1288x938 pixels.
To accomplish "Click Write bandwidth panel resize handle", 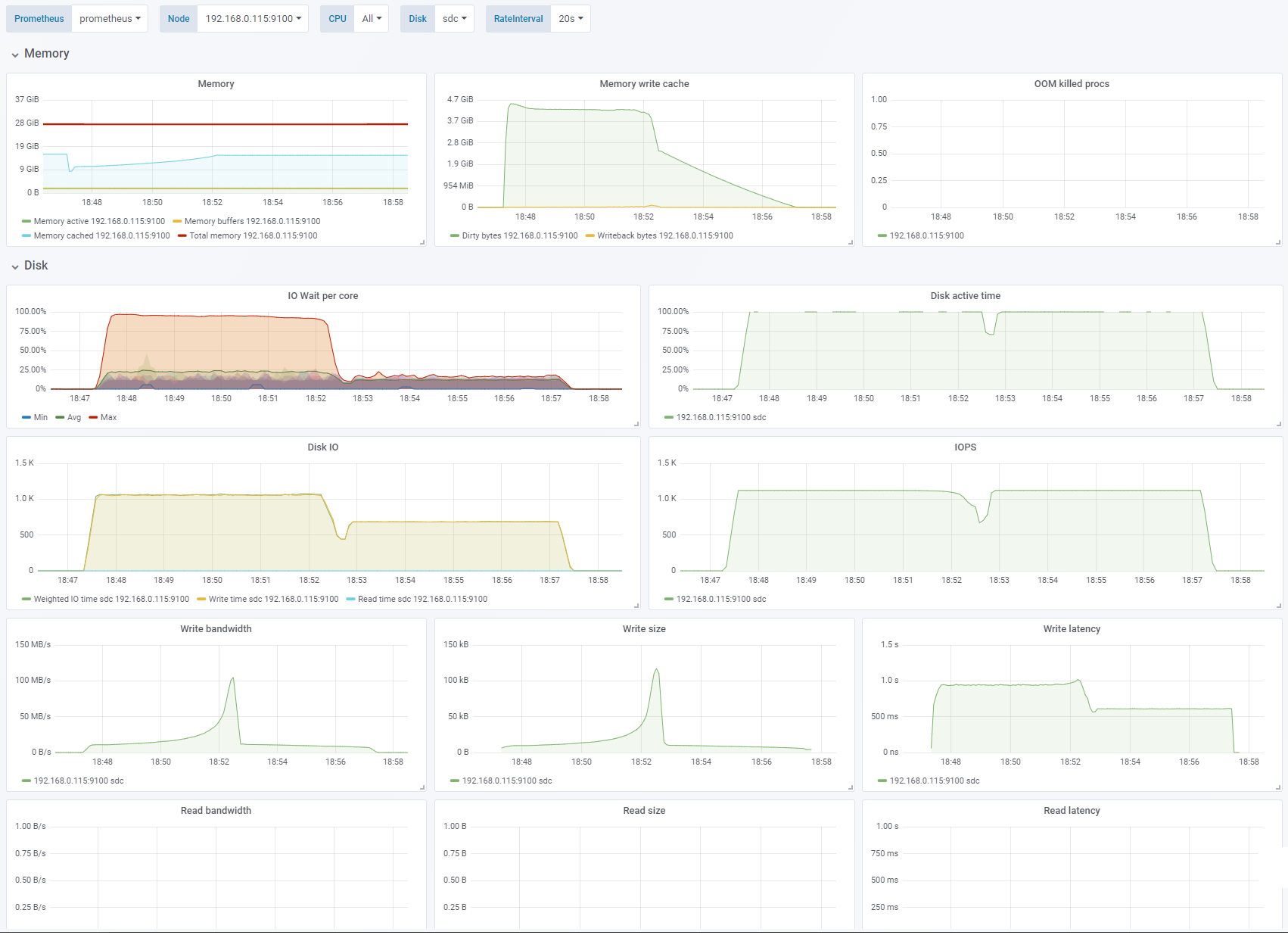I will (422, 787).
